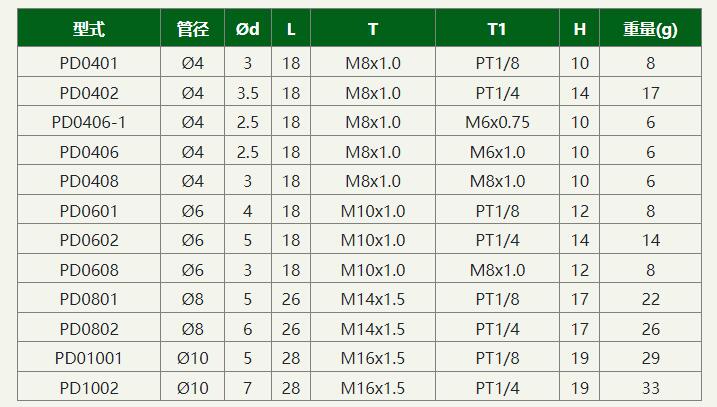The width and height of the screenshot is (717, 407).
Task: Select the PD01001 model cell
Action: pyautogui.click(x=89, y=358)
